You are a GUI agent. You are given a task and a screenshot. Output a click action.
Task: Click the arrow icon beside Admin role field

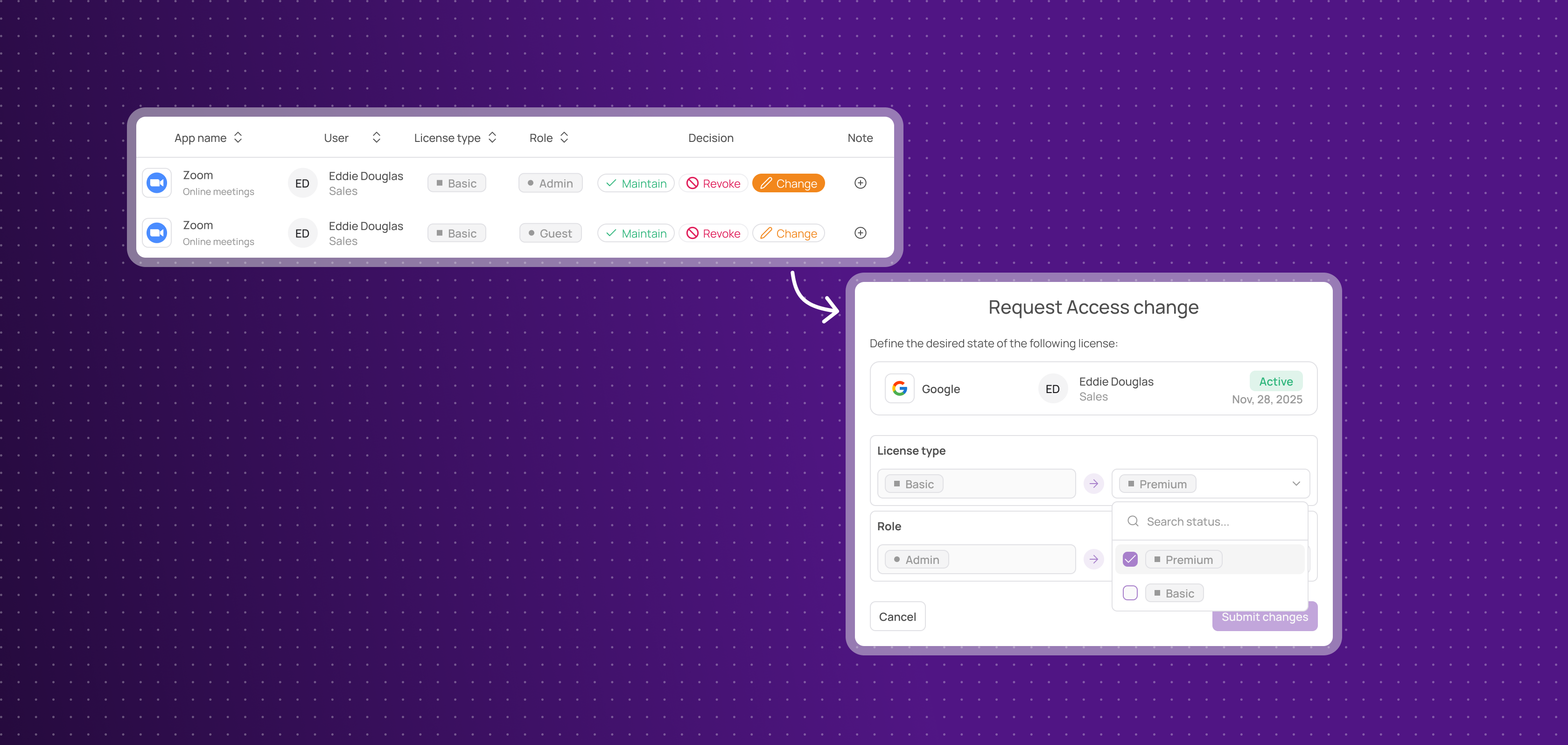[x=1093, y=559]
